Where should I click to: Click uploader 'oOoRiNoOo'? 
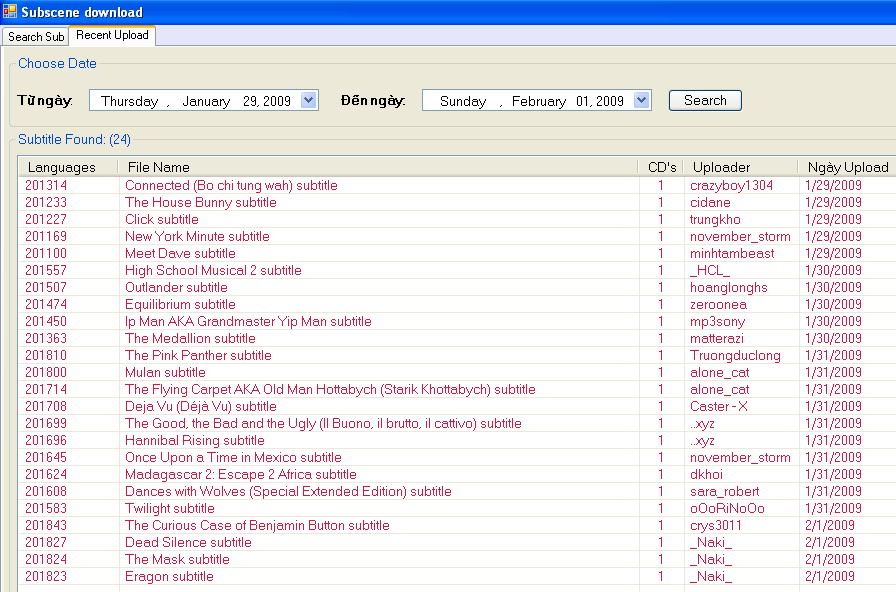point(727,509)
